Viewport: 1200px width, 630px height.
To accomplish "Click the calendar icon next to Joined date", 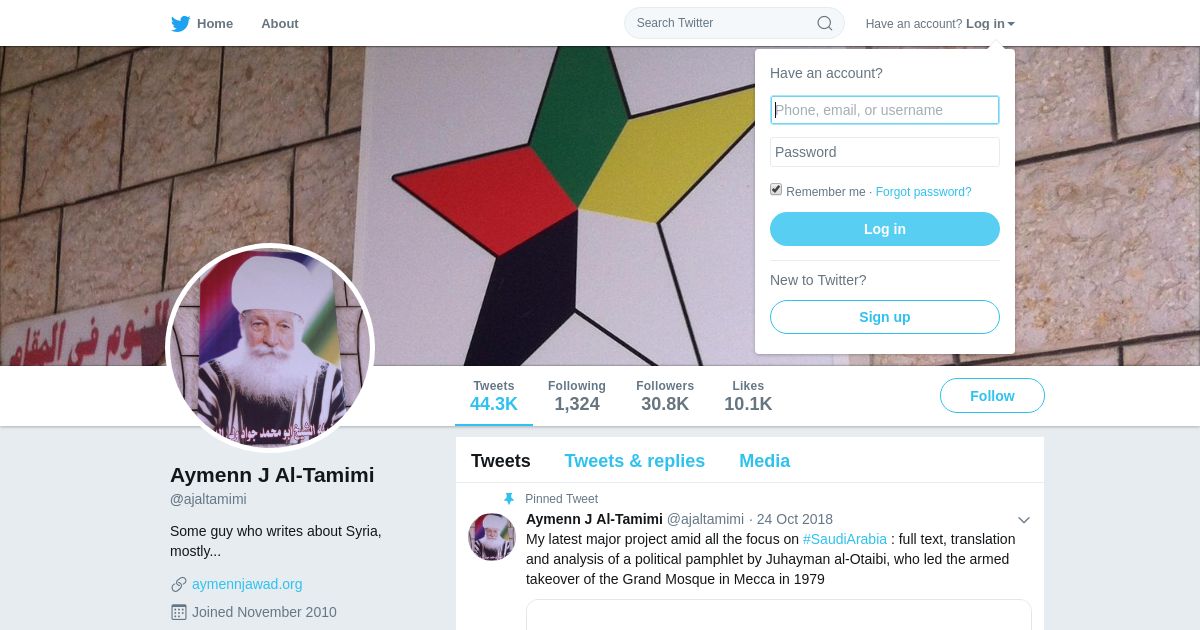I will pos(179,612).
